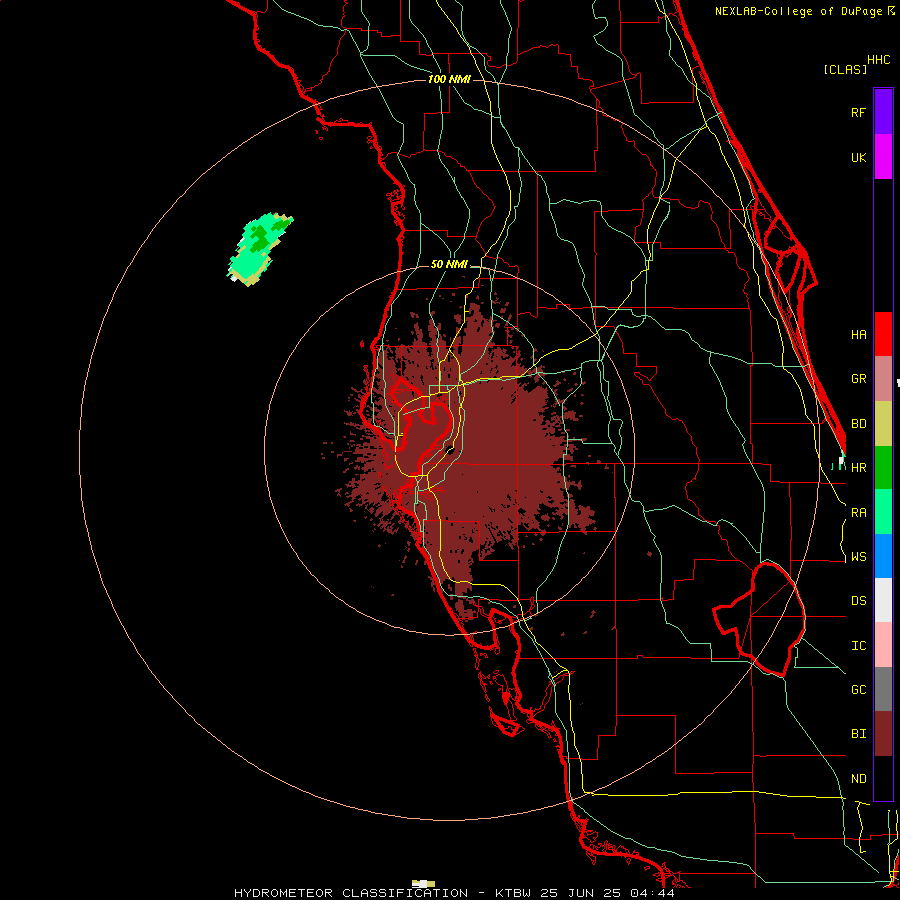900x900 pixels.
Task: Select the light pink IC legend swatch
Action: pyautogui.click(x=883, y=645)
